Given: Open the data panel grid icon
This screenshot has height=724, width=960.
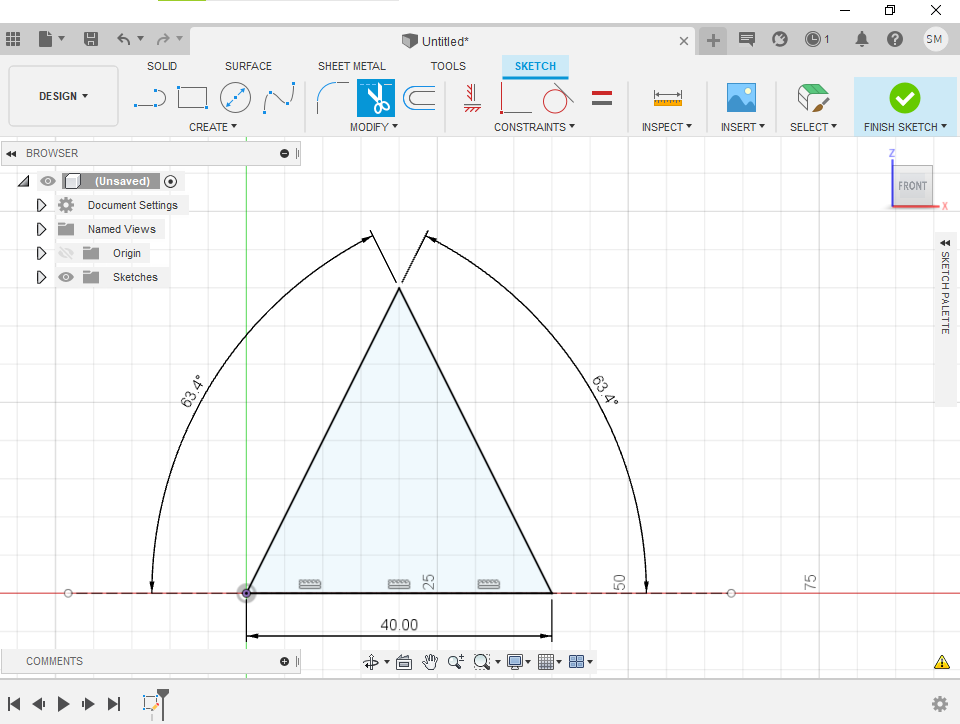Looking at the screenshot, I should tap(13, 39).
